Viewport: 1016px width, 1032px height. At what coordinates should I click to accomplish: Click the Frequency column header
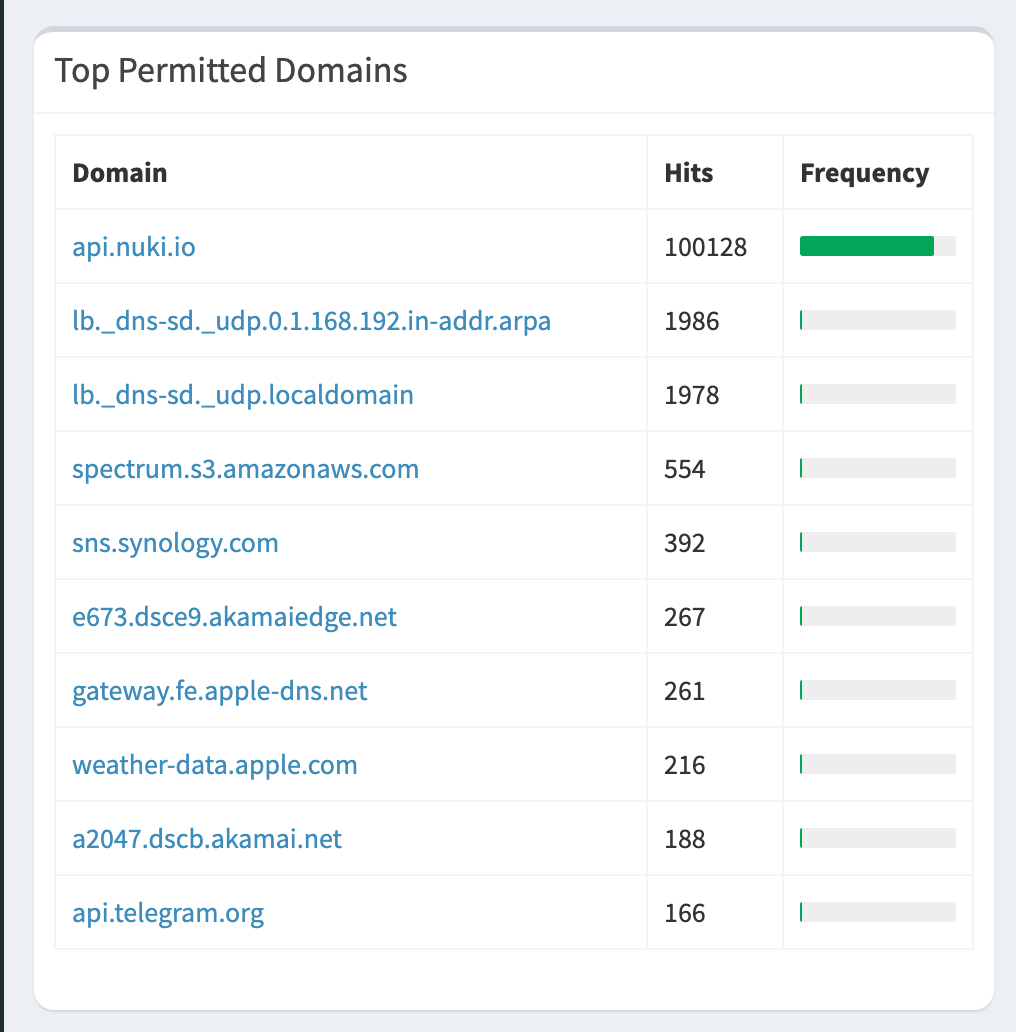(865, 173)
